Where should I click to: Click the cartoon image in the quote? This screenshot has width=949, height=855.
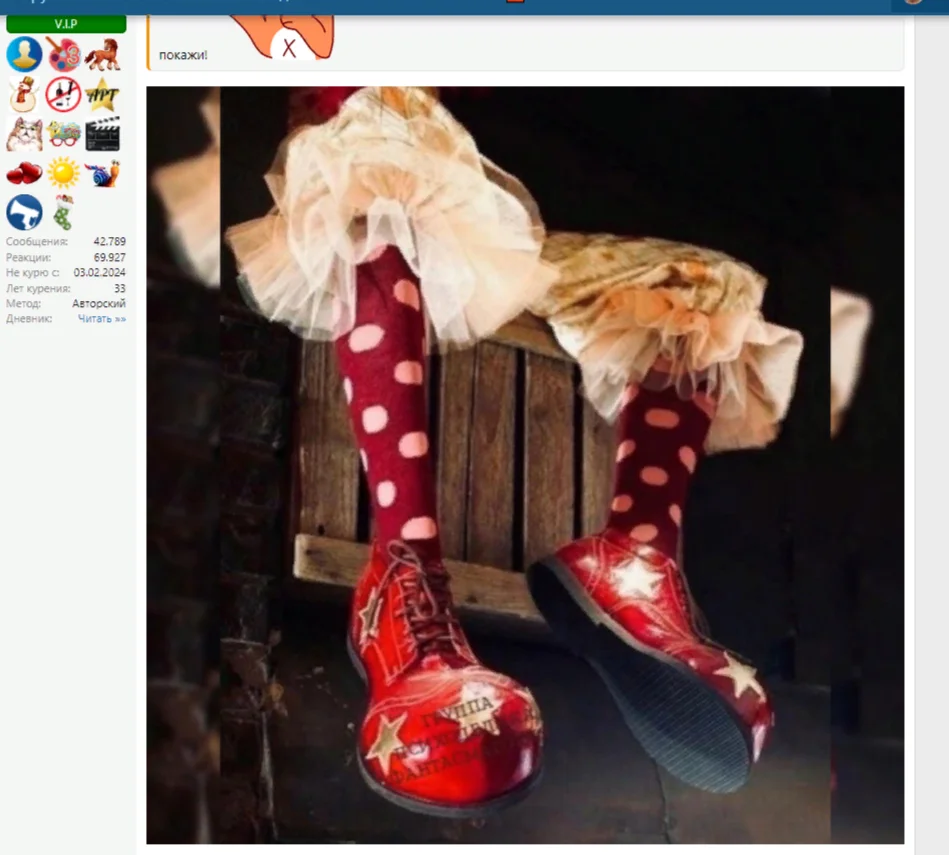tap(283, 37)
